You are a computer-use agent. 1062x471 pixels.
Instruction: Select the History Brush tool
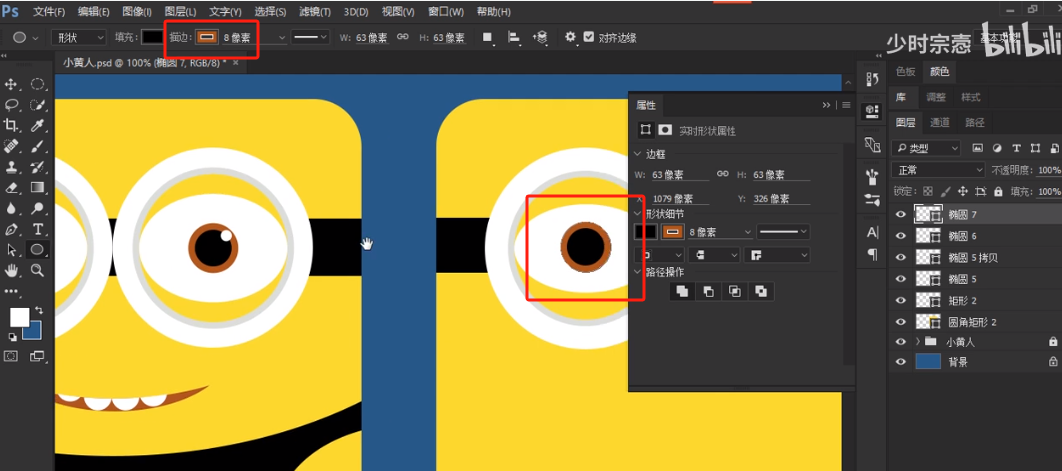coord(38,167)
